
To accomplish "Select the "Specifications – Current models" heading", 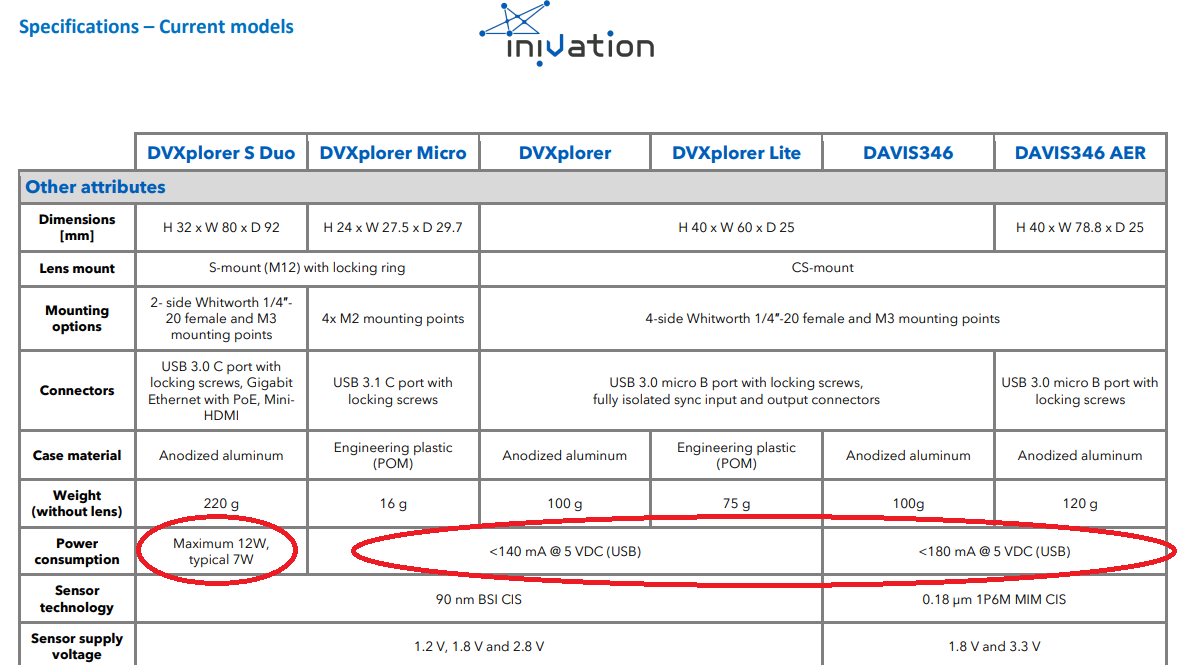I will 156,27.
